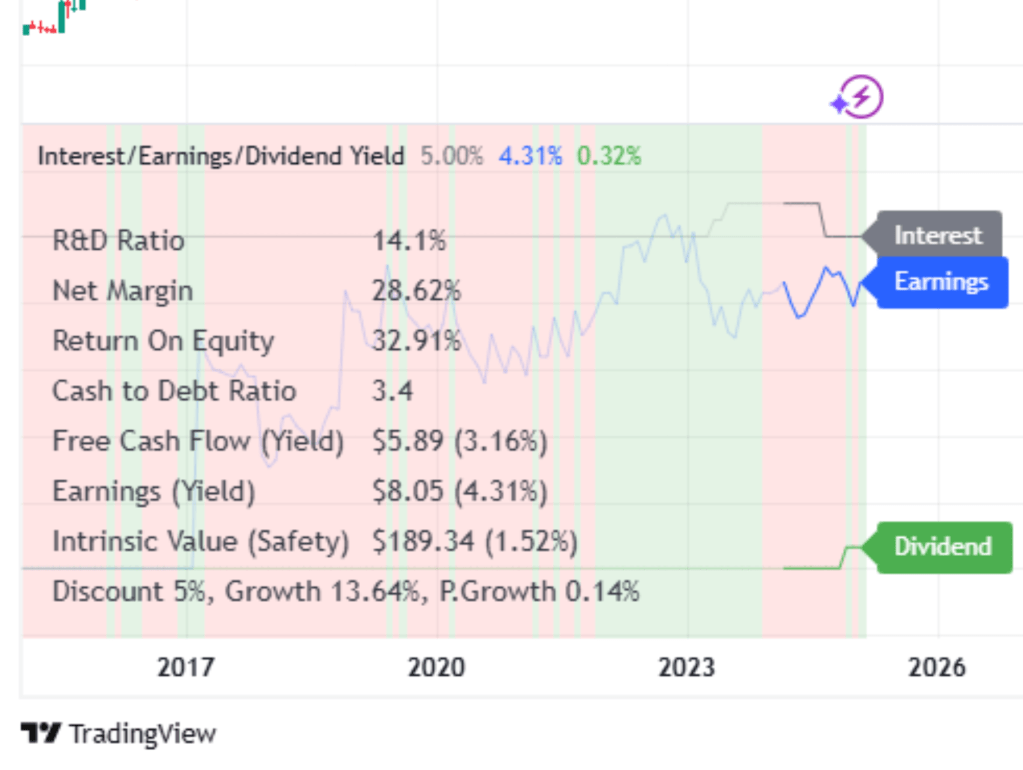Click the purple lightning sparkle icon
Image resolution: width=1023 pixels, height=770 pixels.
tap(859, 98)
